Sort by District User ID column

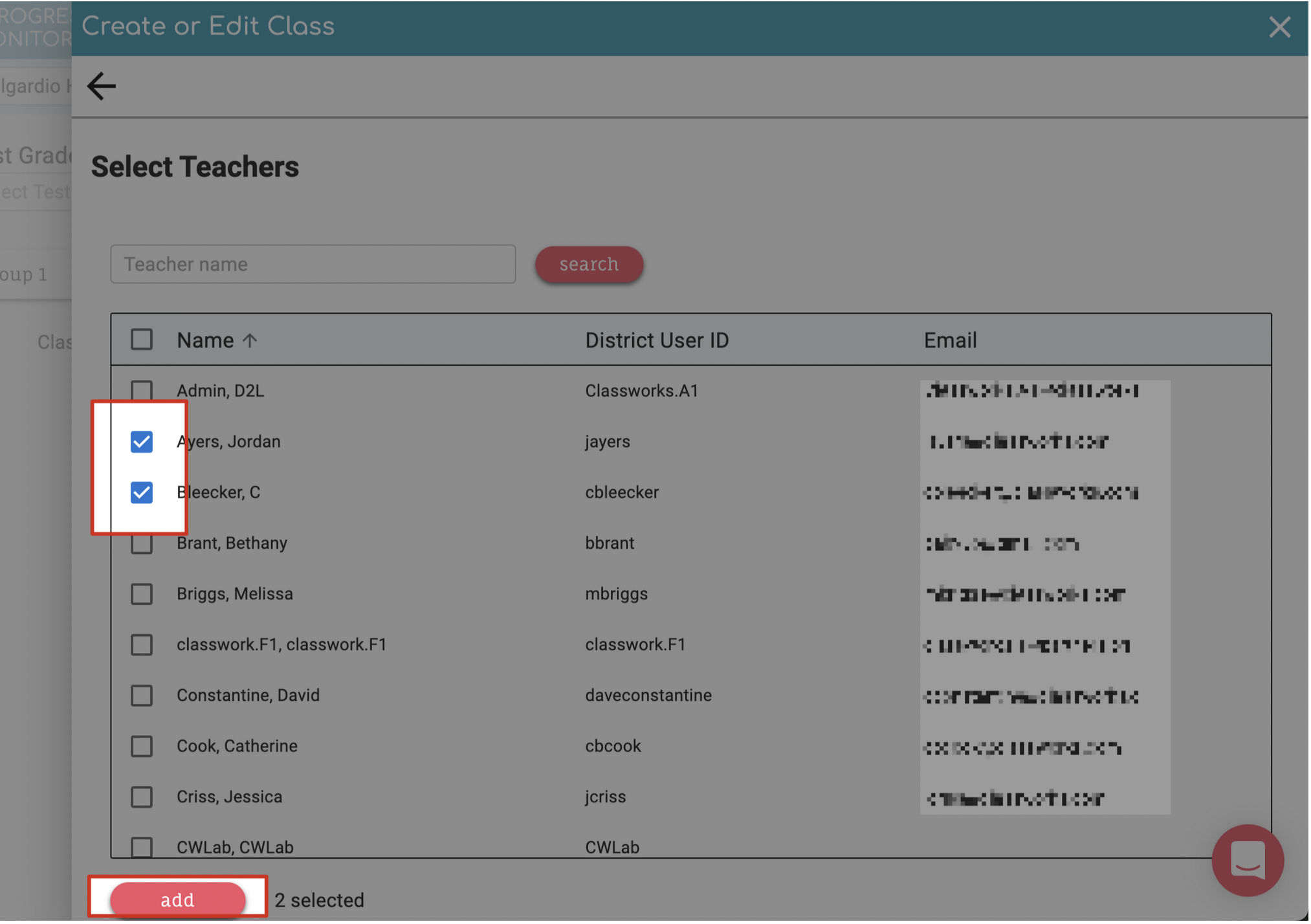(x=657, y=341)
